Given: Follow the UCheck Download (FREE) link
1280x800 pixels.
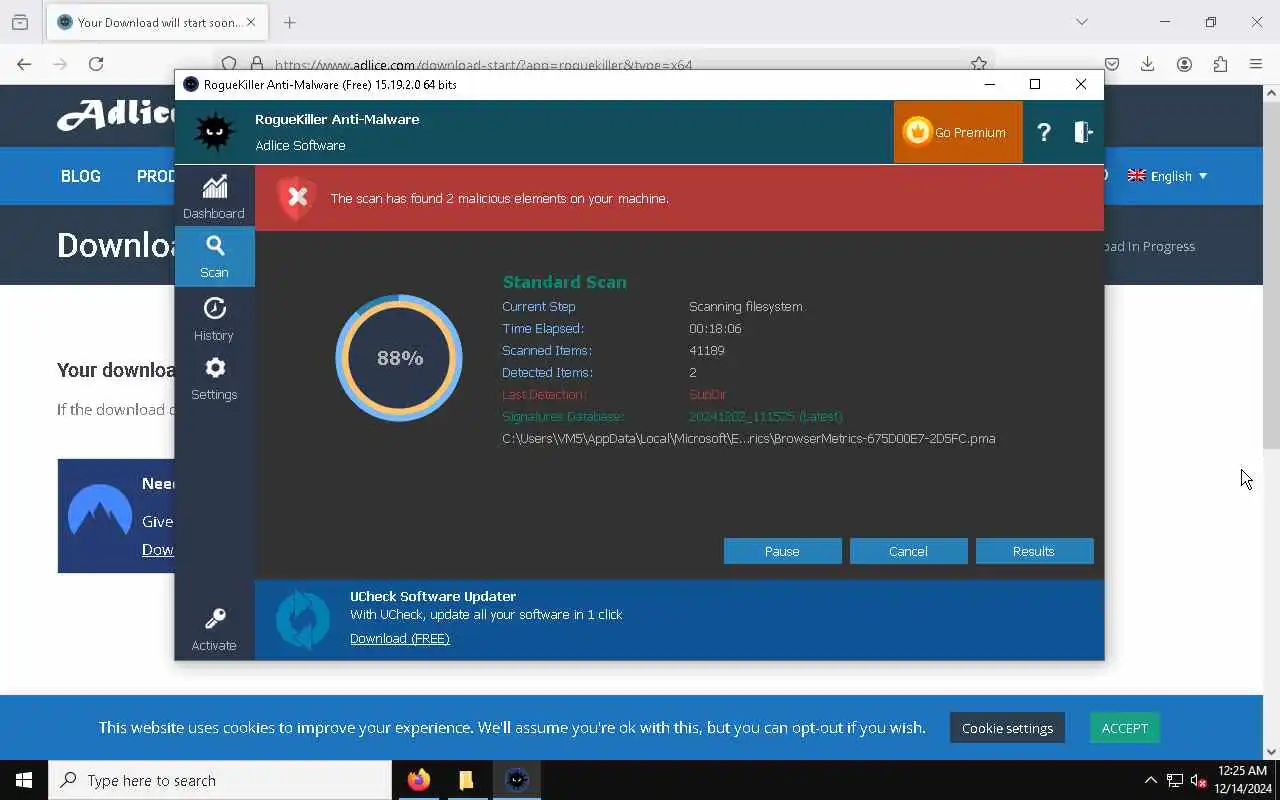Looking at the screenshot, I should [x=399, y=638].
